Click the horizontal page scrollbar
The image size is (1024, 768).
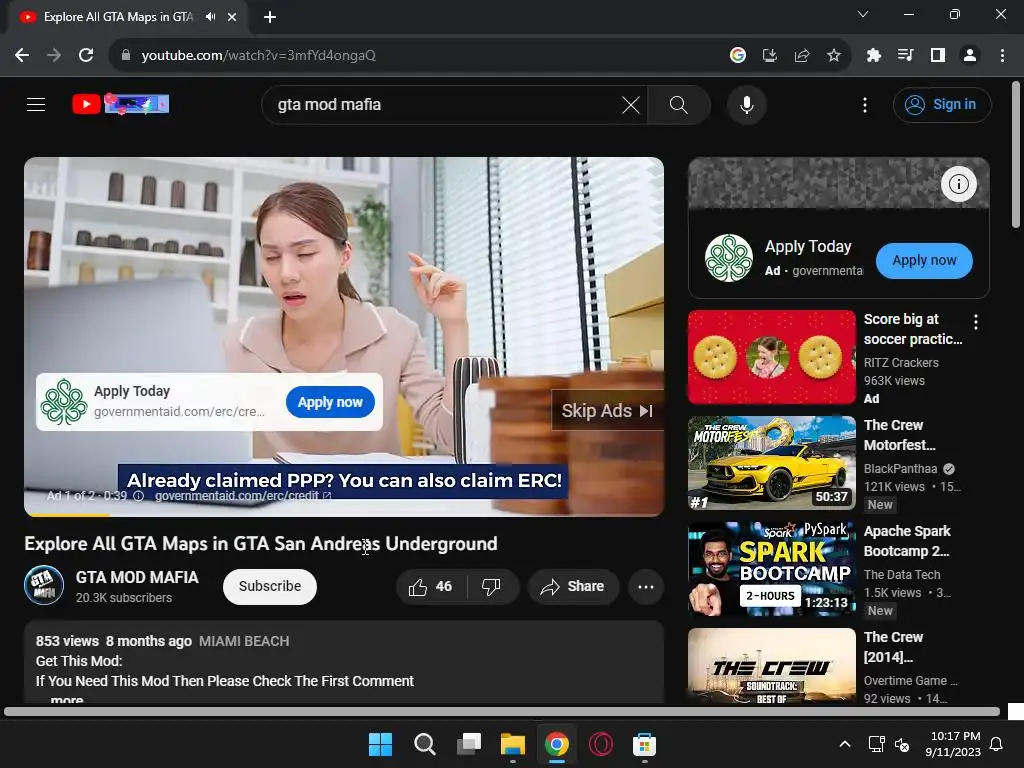(x=502, y=712)
